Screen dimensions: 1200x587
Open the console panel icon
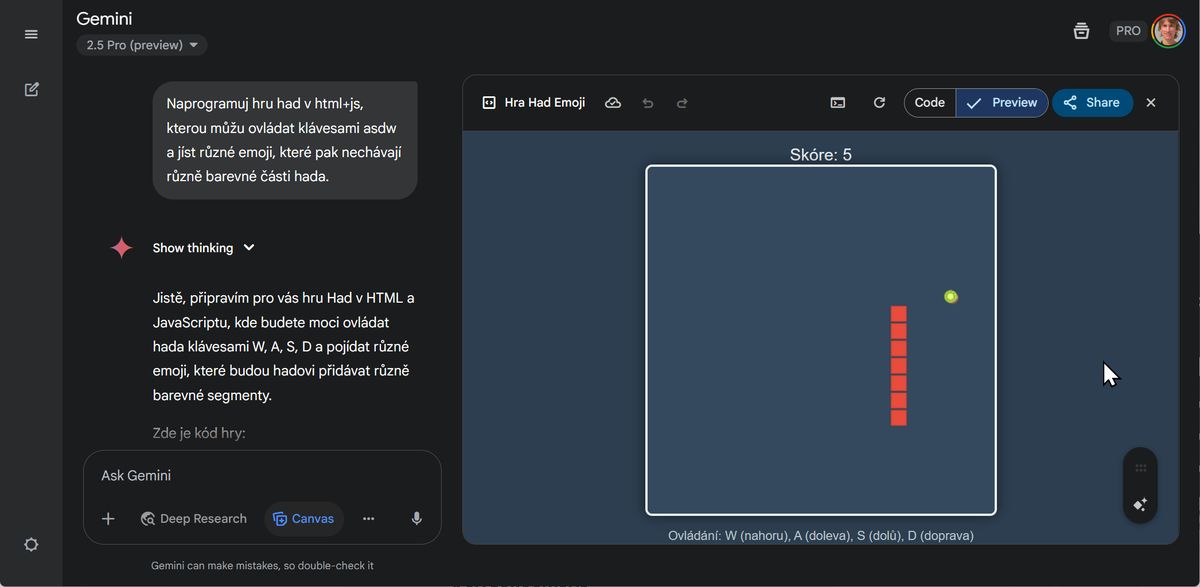[x=838, y=102]
